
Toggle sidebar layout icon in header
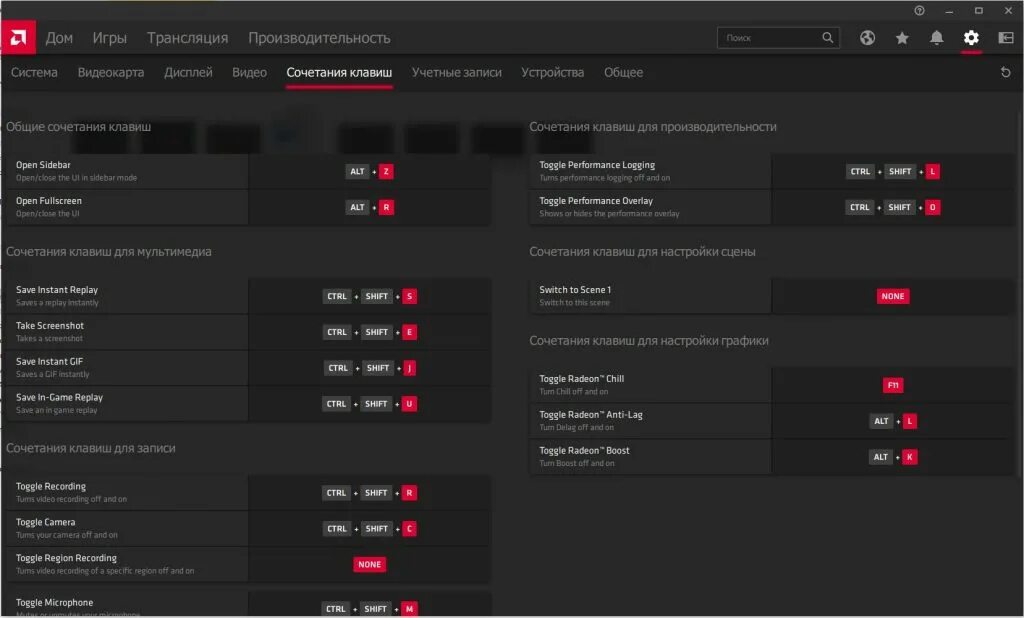1006,38
